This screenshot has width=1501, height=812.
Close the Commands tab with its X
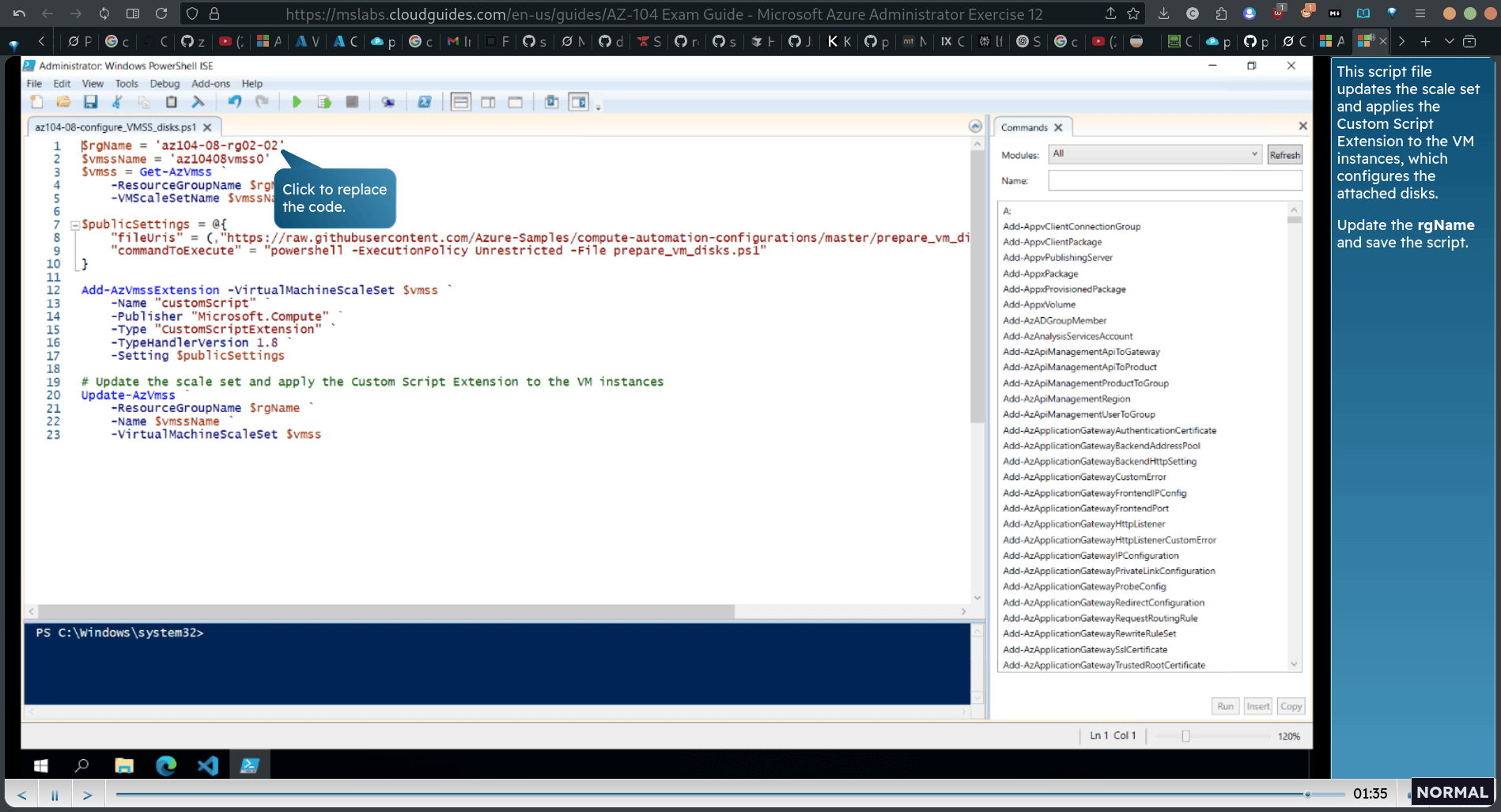click(1058, 127)
